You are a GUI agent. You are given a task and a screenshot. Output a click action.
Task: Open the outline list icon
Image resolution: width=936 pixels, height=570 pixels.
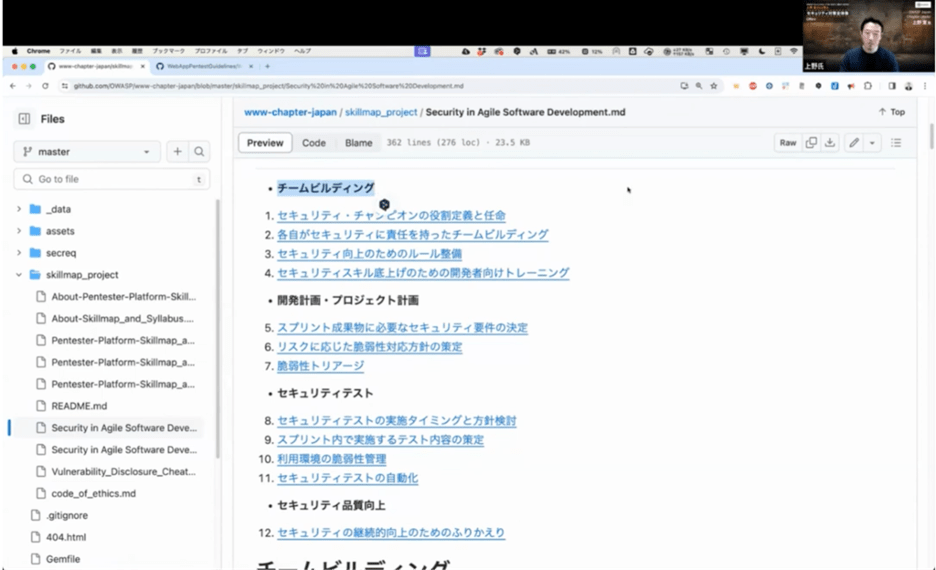[896, 143]
